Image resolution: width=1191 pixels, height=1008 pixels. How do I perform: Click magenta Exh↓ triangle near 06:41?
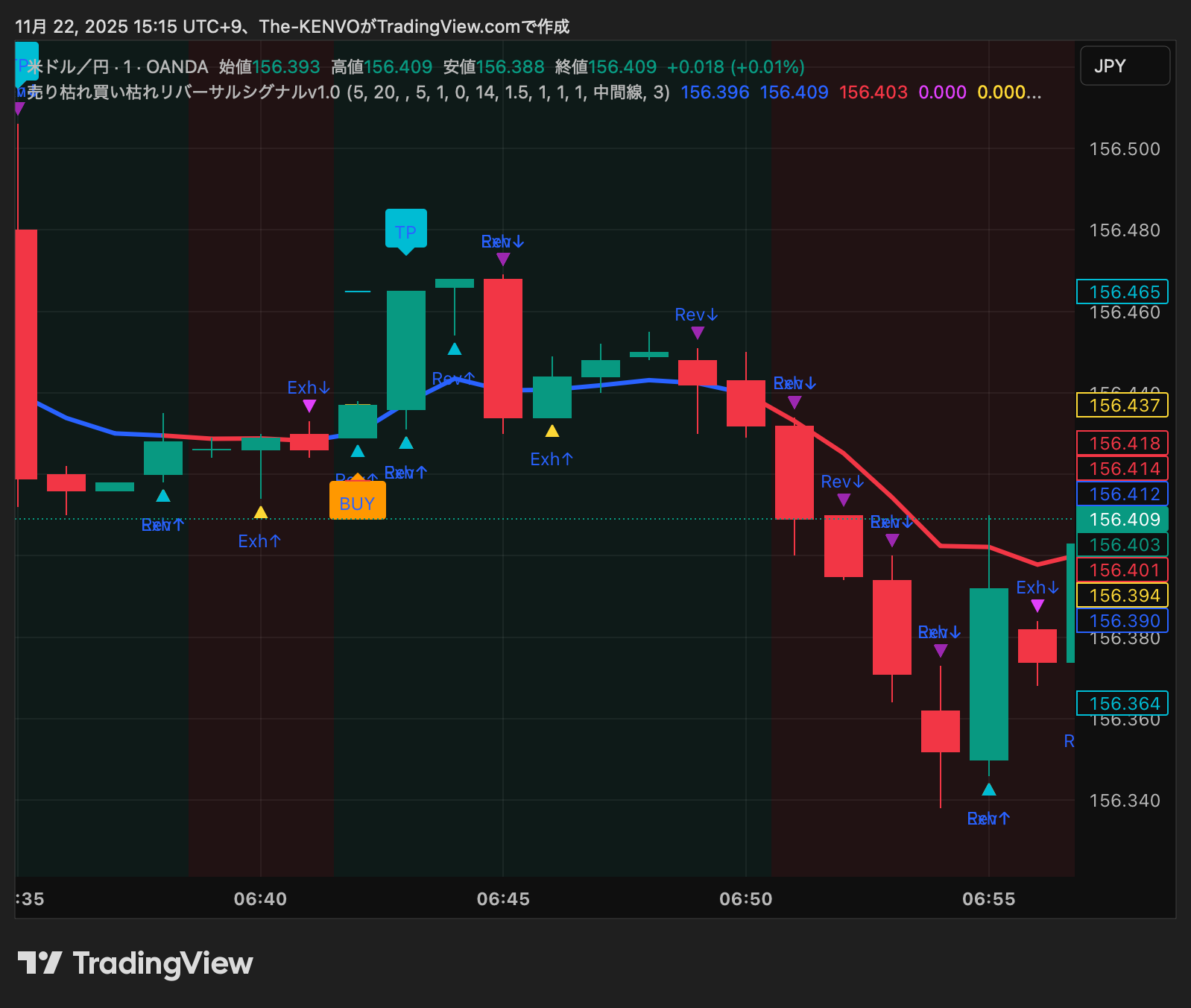(x=309, y=406)
